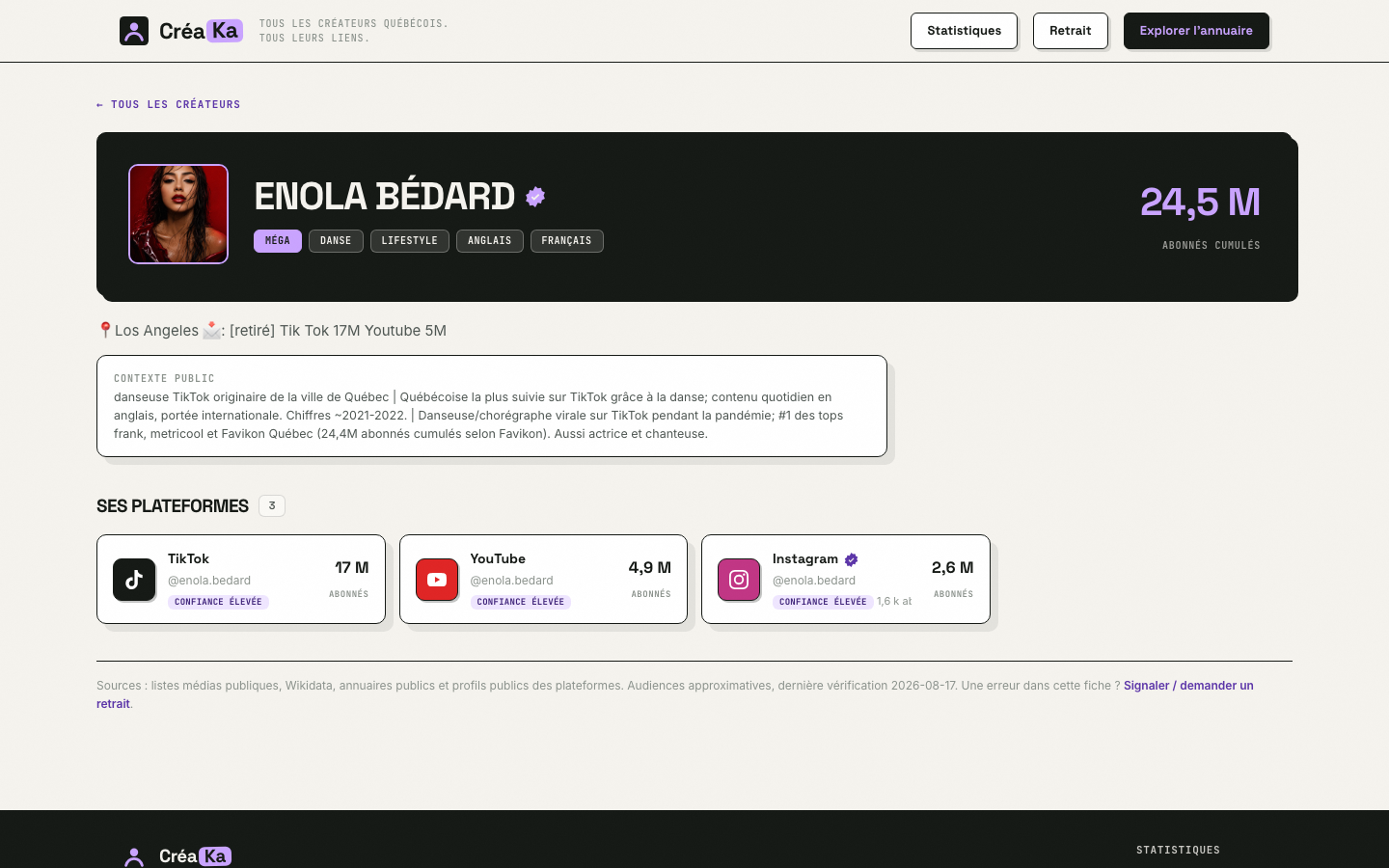
Task: Click the verified badge beside Enola Bédard
Action: coord(535,197)
